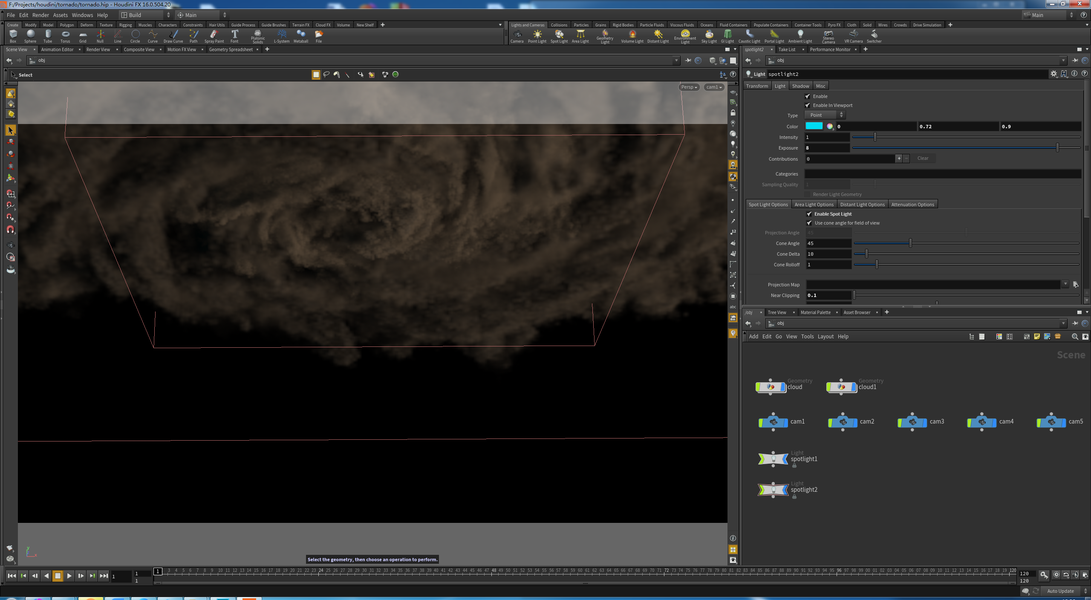The image size is (1091, 600).
Task: Switch to the Transform parameter tab
Action: [757, 86]
